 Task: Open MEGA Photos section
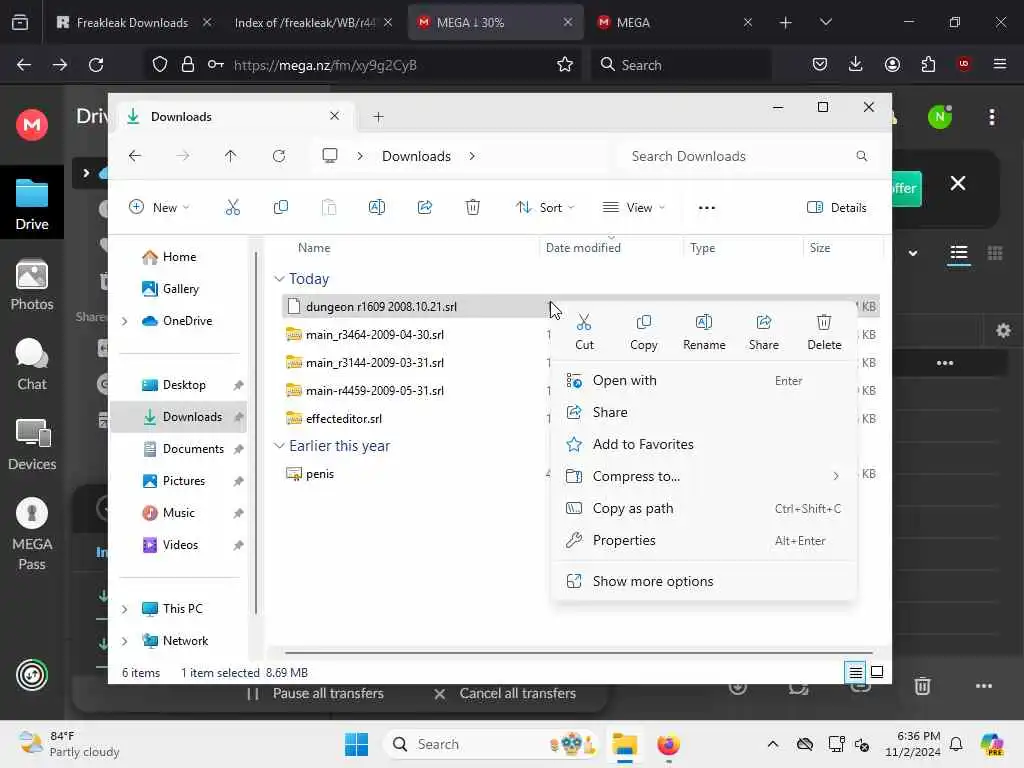[32, 285]
